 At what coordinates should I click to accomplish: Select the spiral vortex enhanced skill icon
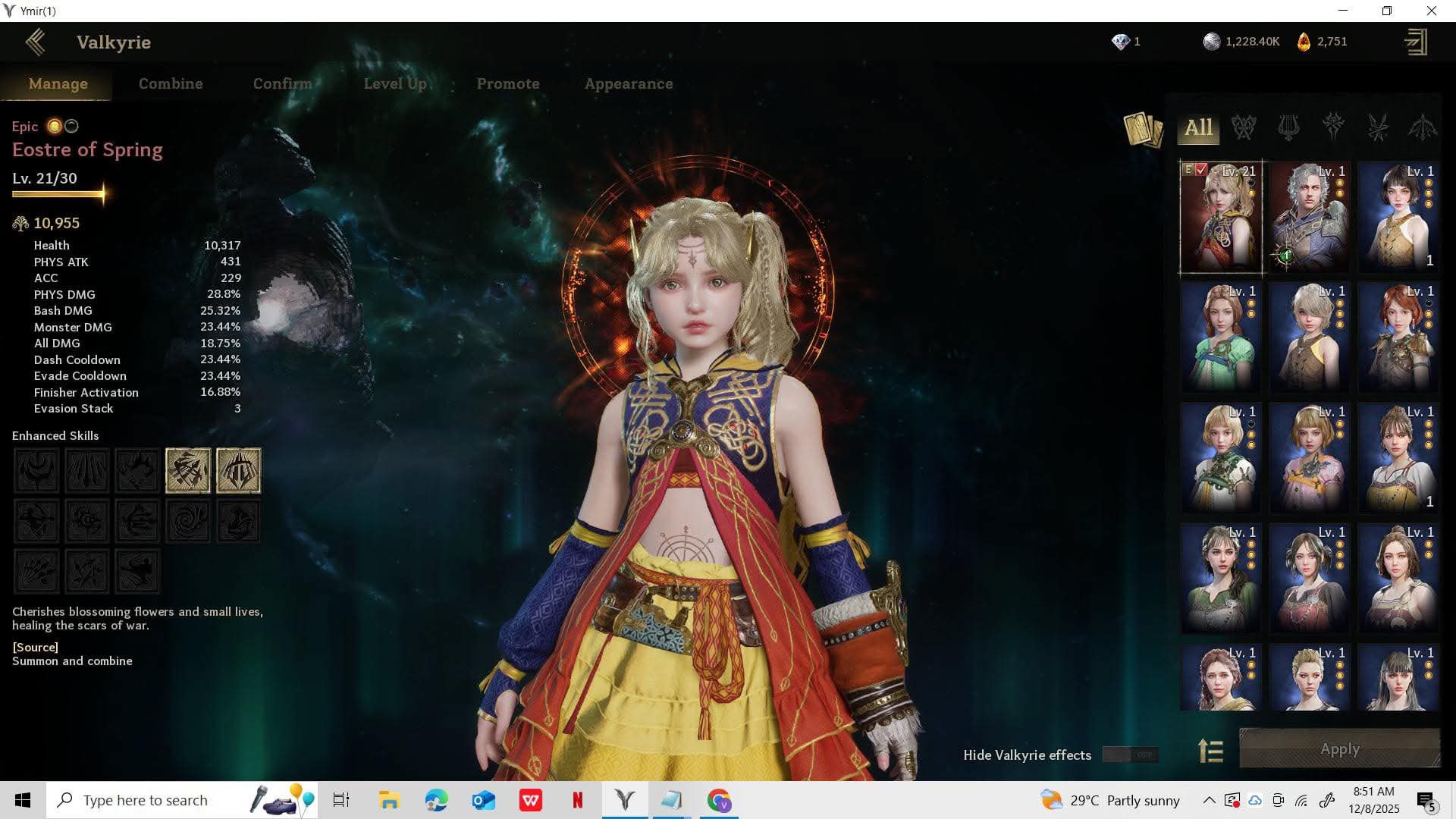[188, 521]
